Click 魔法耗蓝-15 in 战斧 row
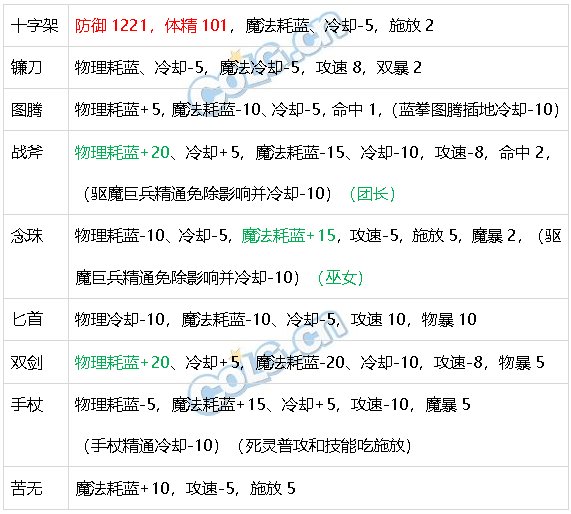This screenshot has height=514, width=571. [x=299, y=152]
